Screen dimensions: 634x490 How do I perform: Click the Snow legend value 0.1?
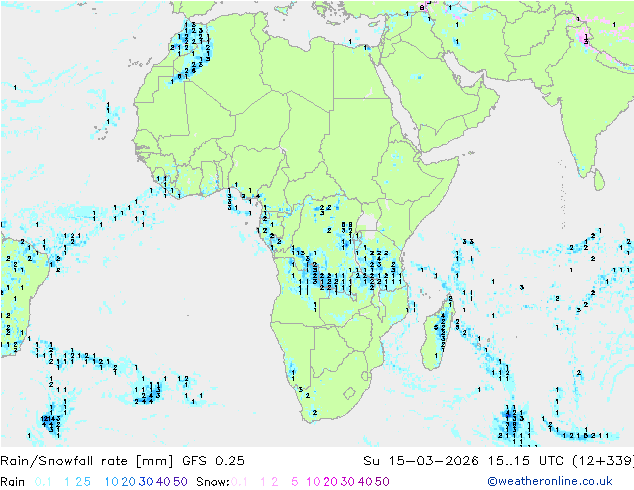tap(239, 482)
